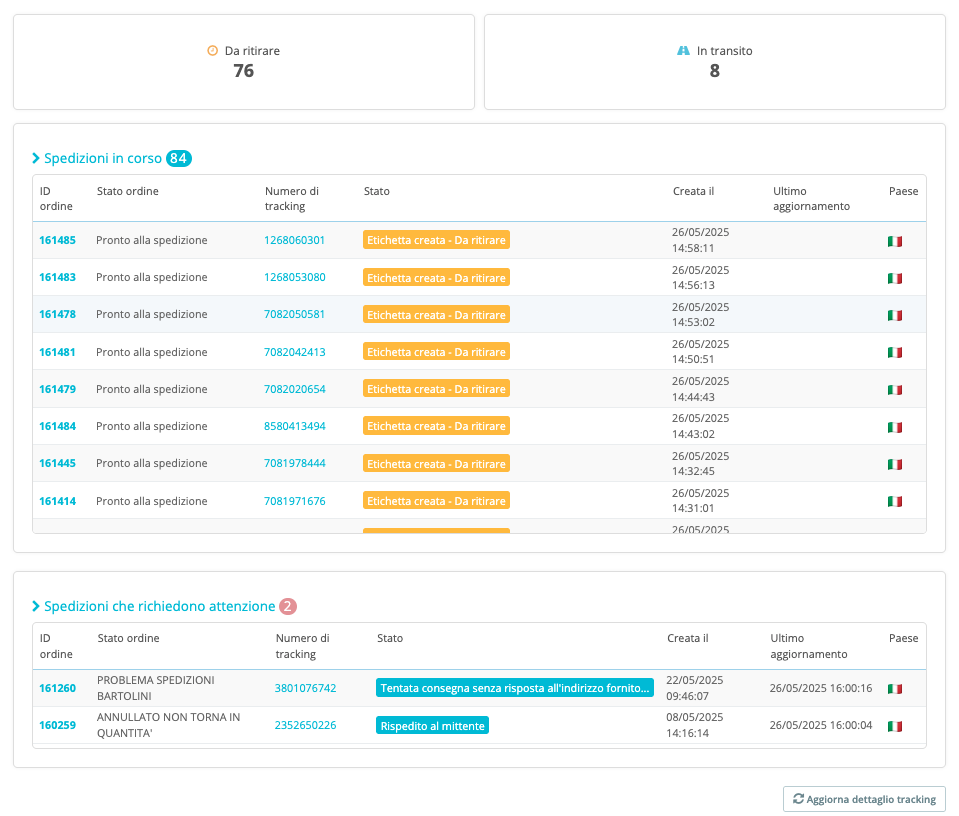Open order 161481
The width and height of the screenshot is (959, 816).
point(57,352)
